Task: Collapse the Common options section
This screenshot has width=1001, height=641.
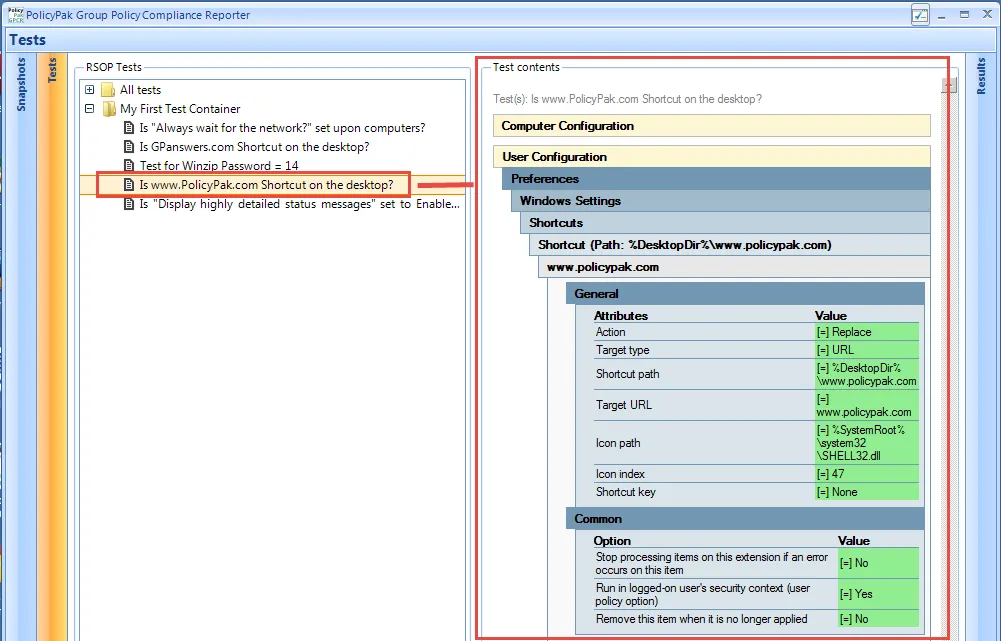Action: (x=745, y=518)
